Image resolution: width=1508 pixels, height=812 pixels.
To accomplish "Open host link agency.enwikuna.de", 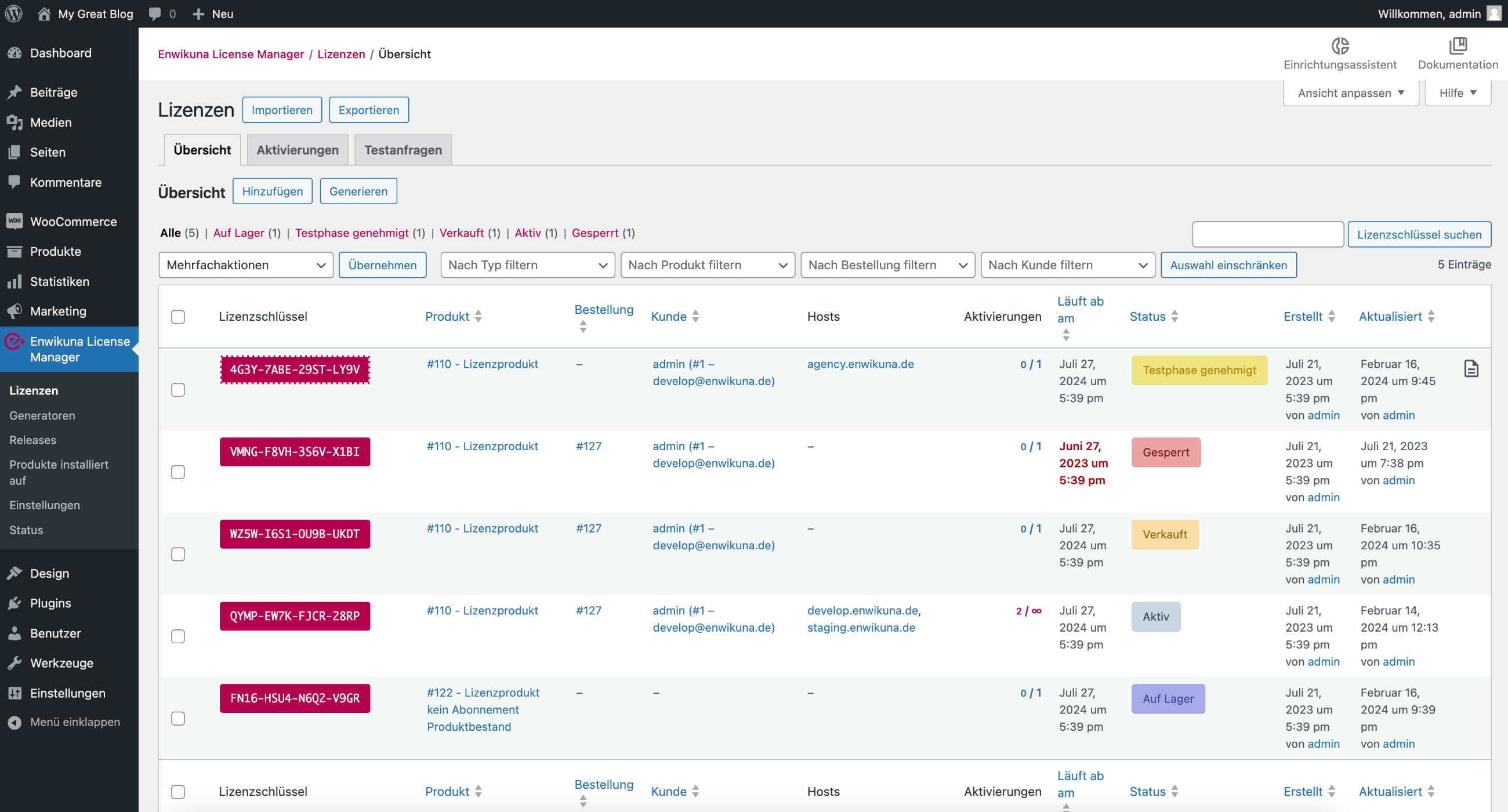I will tap(860, 364).
